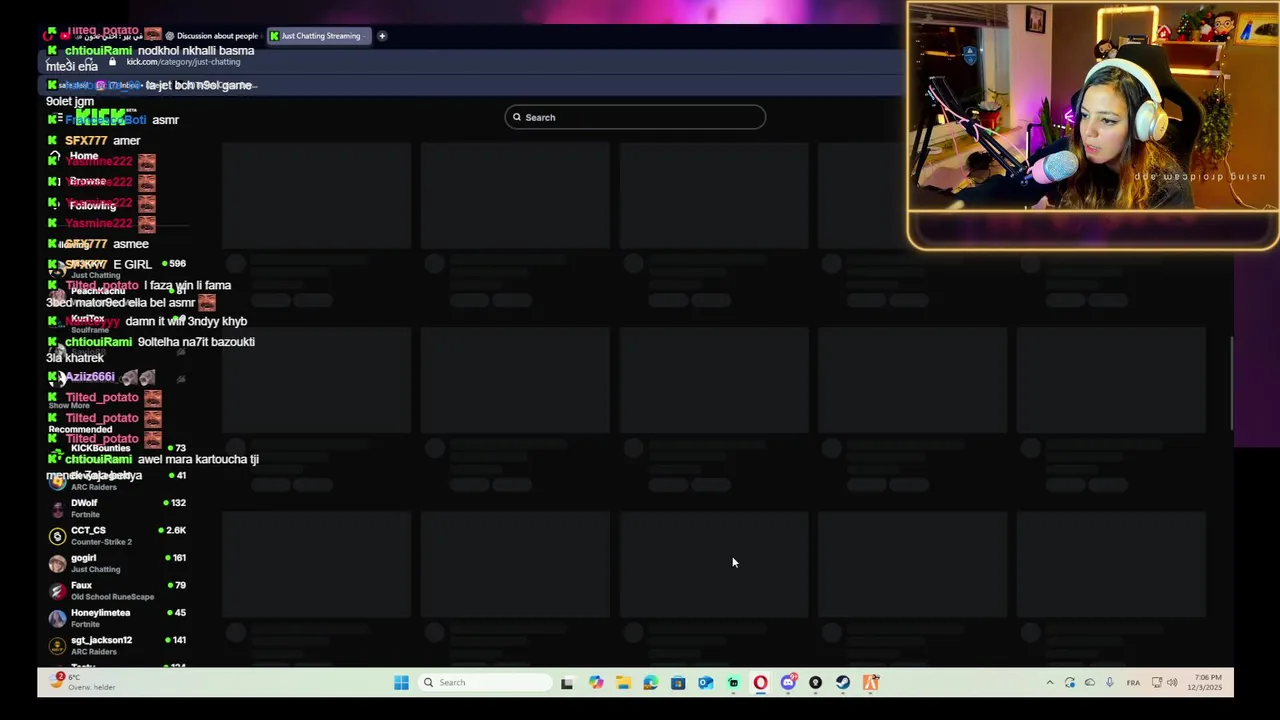
Task: Click the Kick logo in header
Action: tap(103, 115)
